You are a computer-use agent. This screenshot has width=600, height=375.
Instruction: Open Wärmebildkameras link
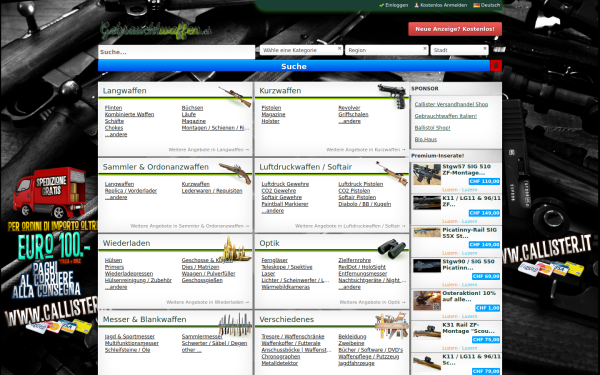285,287
